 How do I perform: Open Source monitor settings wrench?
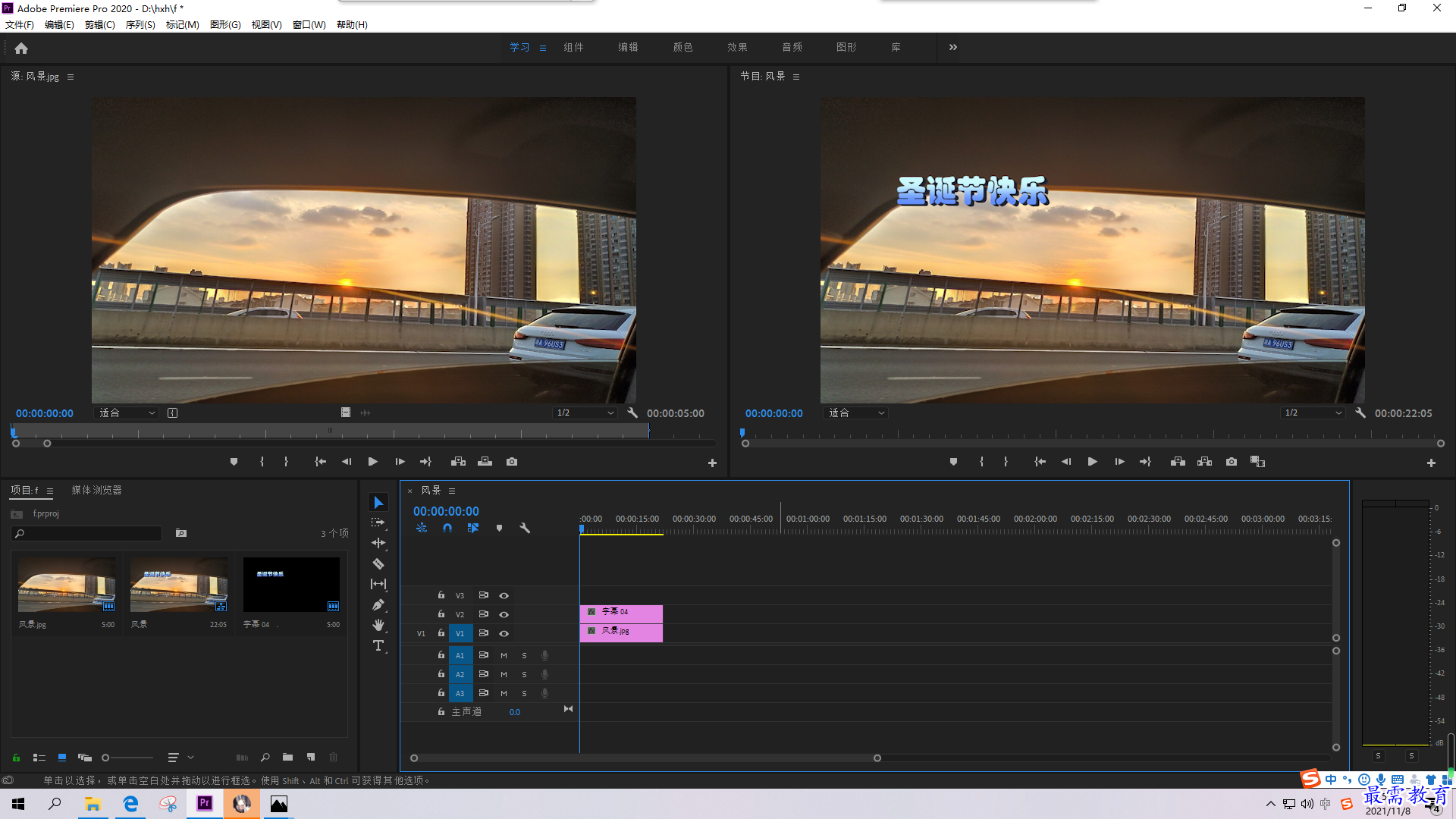click(x=632, y=413)
